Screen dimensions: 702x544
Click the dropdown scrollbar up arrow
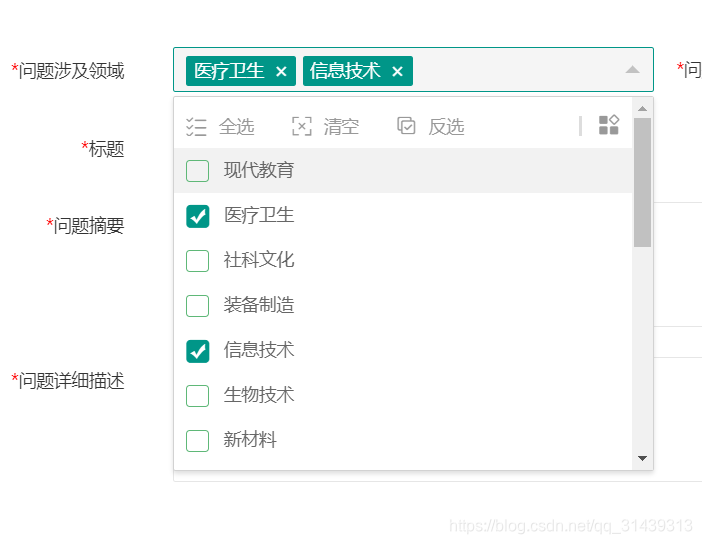[642, 108]
